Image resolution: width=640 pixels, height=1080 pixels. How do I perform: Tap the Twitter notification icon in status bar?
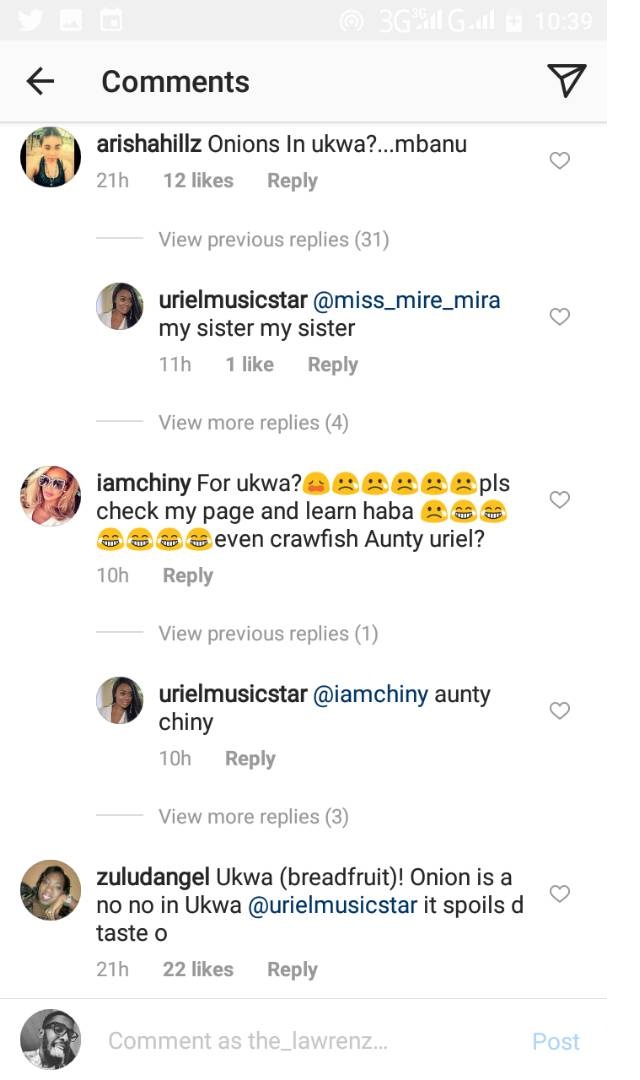[31, 20]
